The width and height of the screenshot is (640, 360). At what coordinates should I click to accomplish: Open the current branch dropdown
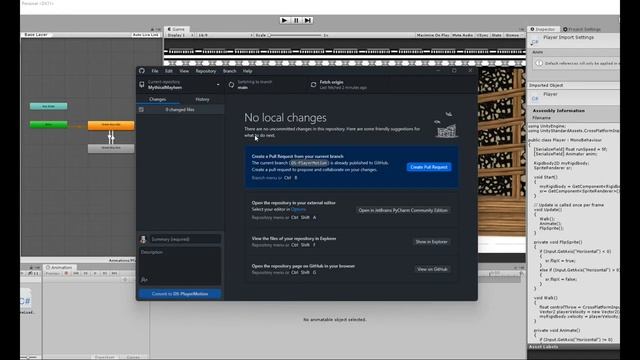coord(266,84)
